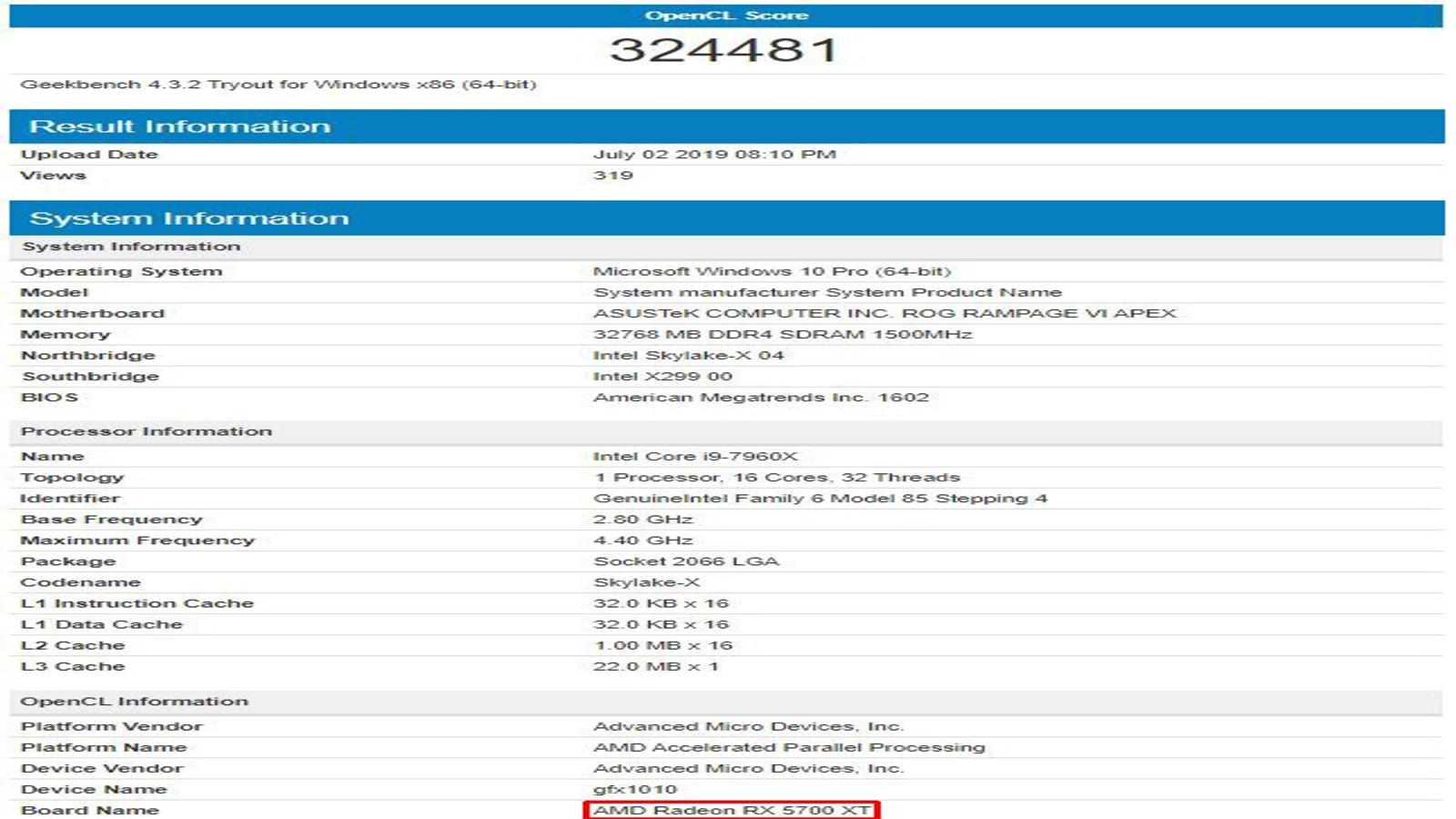Click the System Information blue header
Viewport: 1456px width, 819px height.
click(x=726, y=218)
